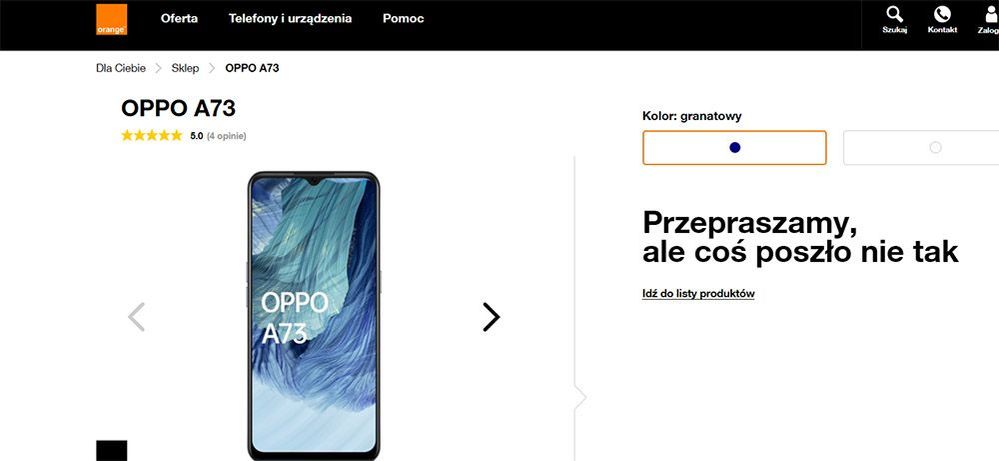Open the Telefony i urządzenia menu
999x461 pixels.
click(x=290, y=18)
